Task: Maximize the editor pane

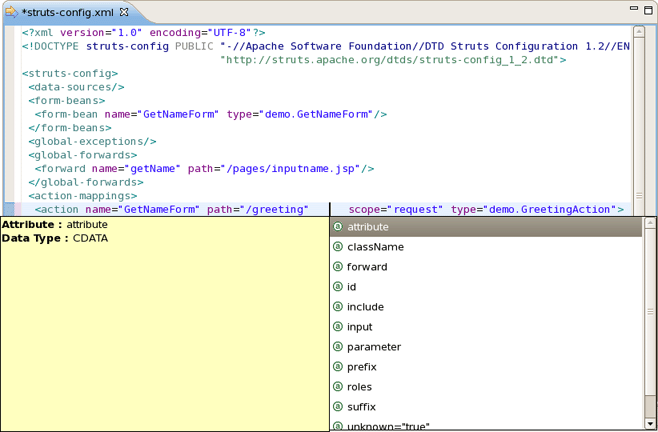Action: (x=647, y=9)
